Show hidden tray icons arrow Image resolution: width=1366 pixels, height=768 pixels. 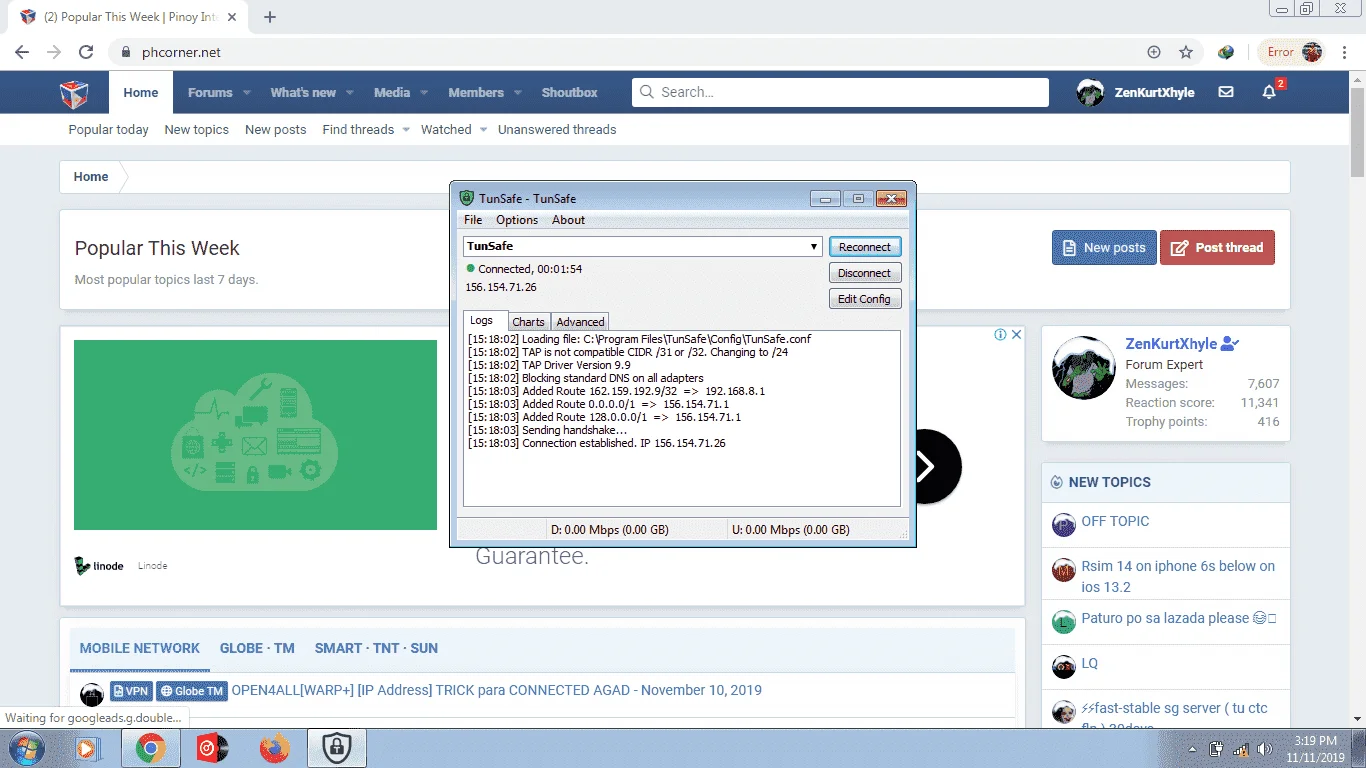[x=1193, y=748]
